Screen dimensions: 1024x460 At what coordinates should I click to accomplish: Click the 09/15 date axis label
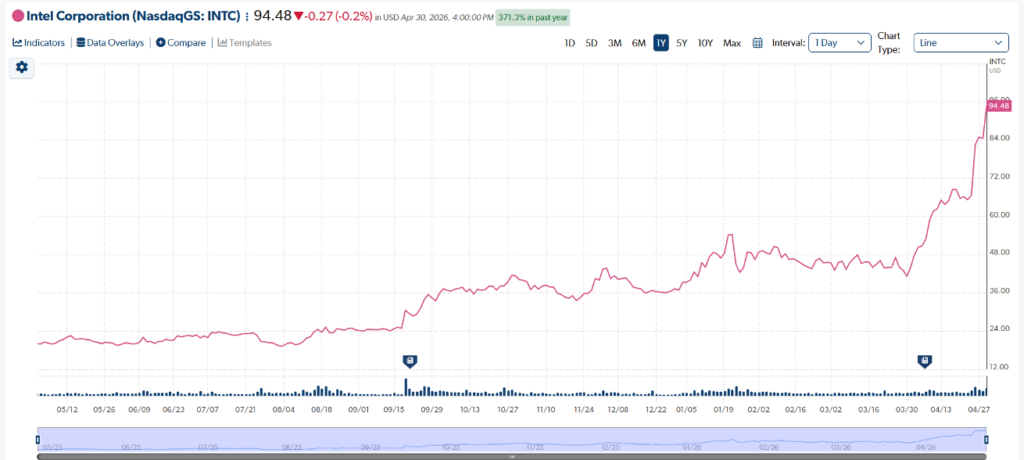pyautogui.click(x=394, y=410)
